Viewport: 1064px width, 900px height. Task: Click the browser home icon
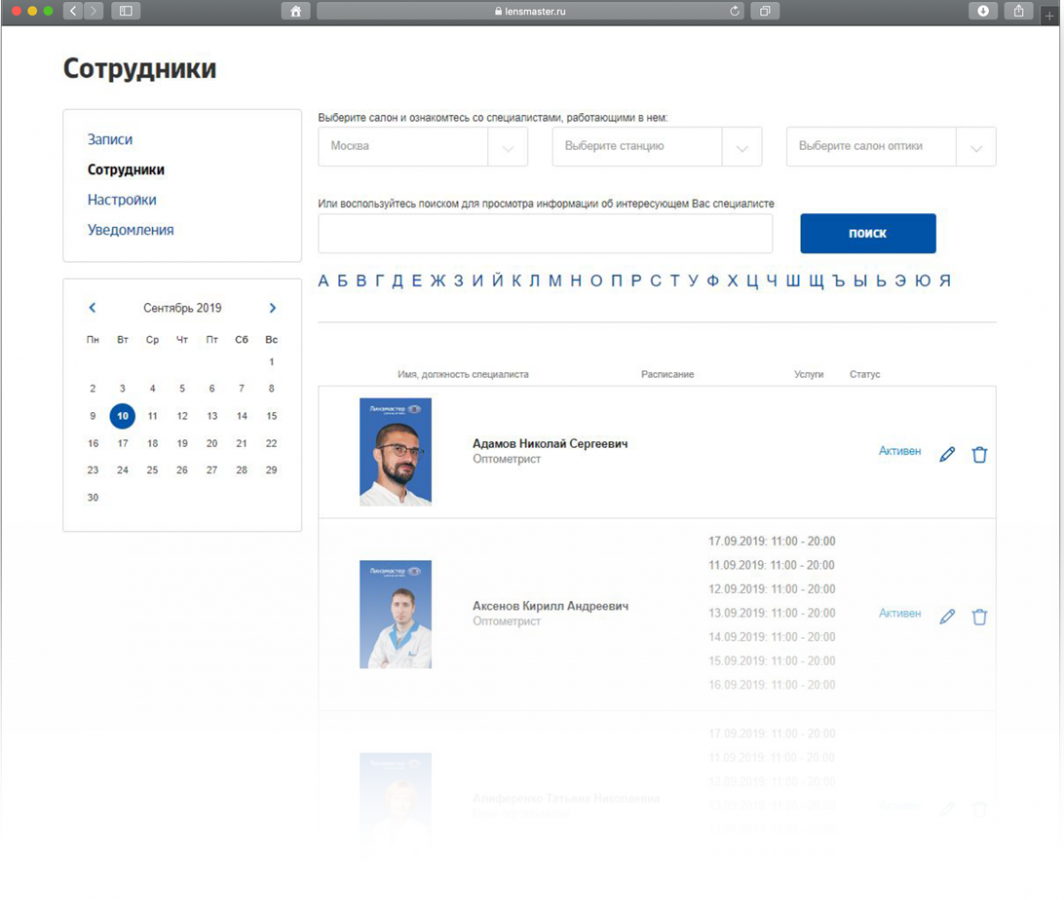click(x=295, y=11)
